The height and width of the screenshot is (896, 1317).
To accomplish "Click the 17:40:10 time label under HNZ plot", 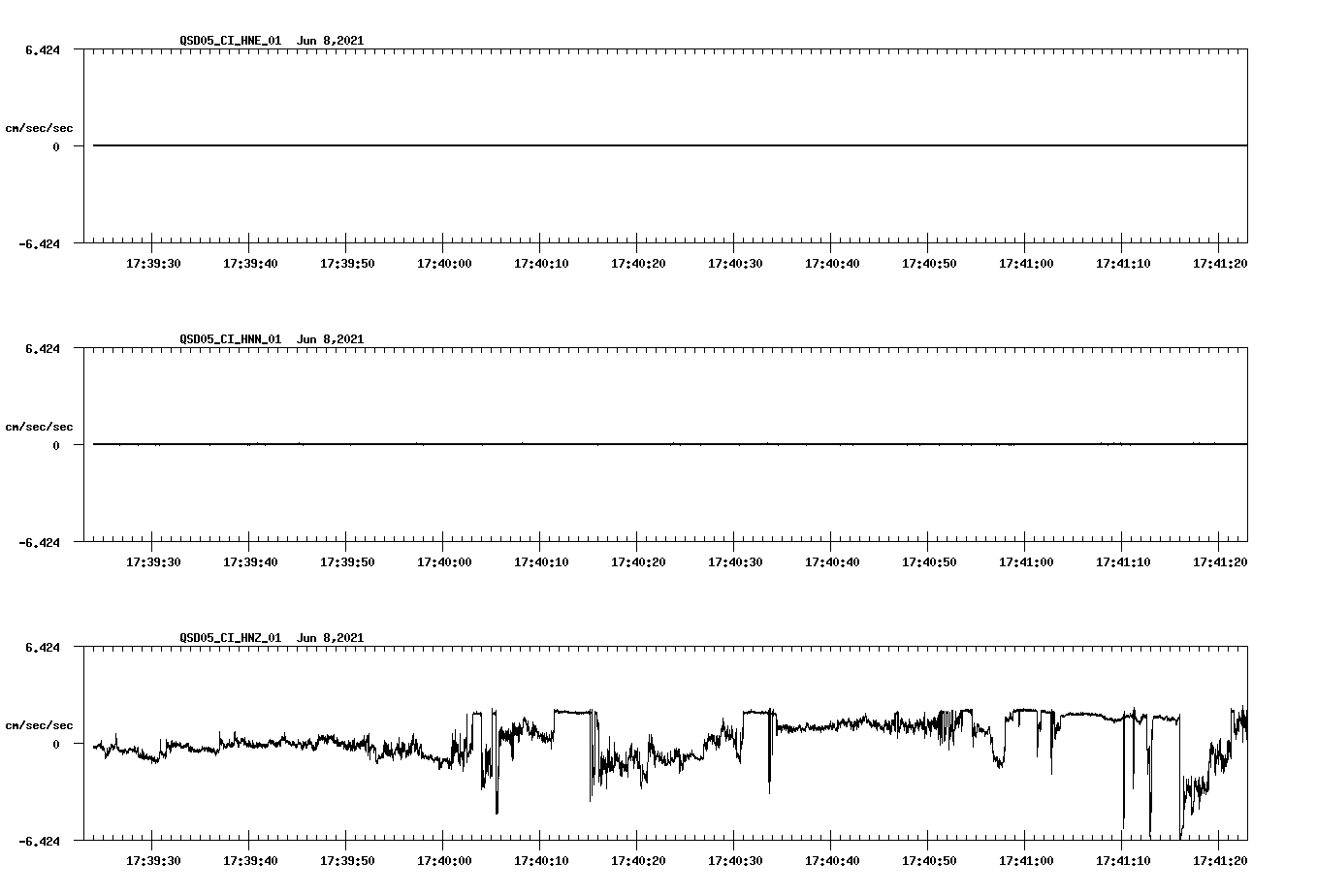I will (x=541, y=861).
